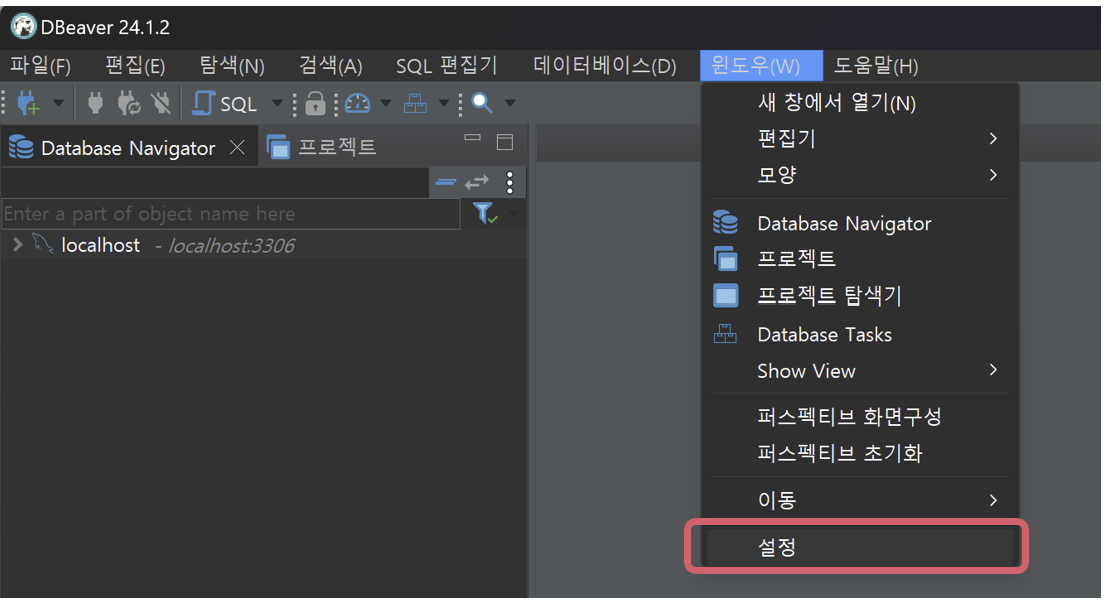Viewport: 1106px width, 606px height.
Task: Click the navigator filter funnel icon
Action: [x=485, y=213]
